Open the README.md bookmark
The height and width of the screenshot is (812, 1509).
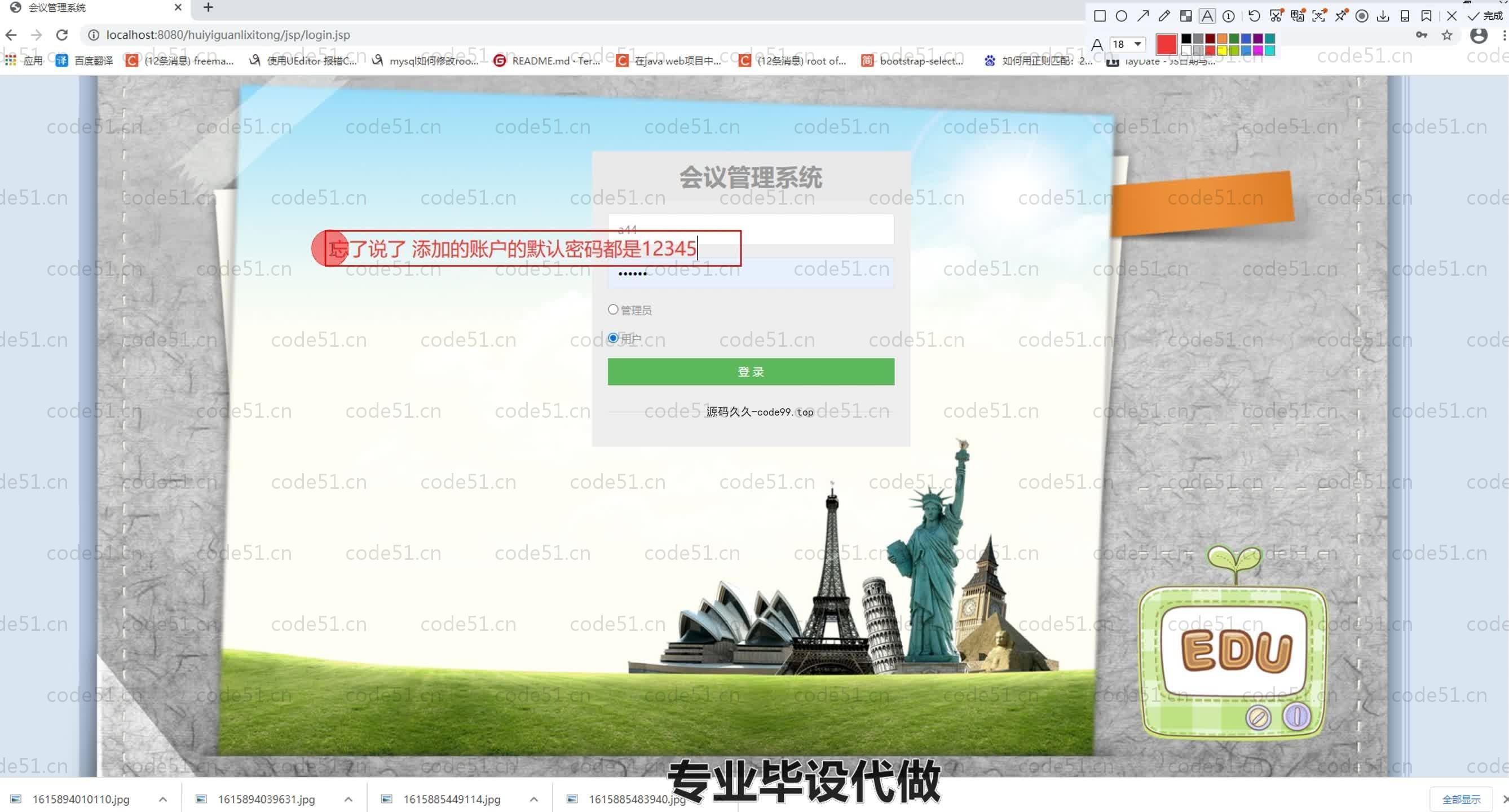547,60
